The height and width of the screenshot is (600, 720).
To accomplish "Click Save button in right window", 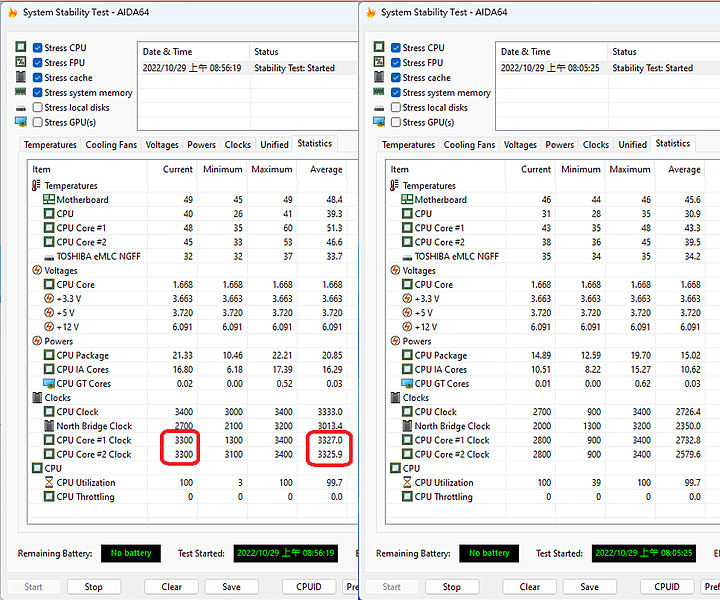I will 589,587.
